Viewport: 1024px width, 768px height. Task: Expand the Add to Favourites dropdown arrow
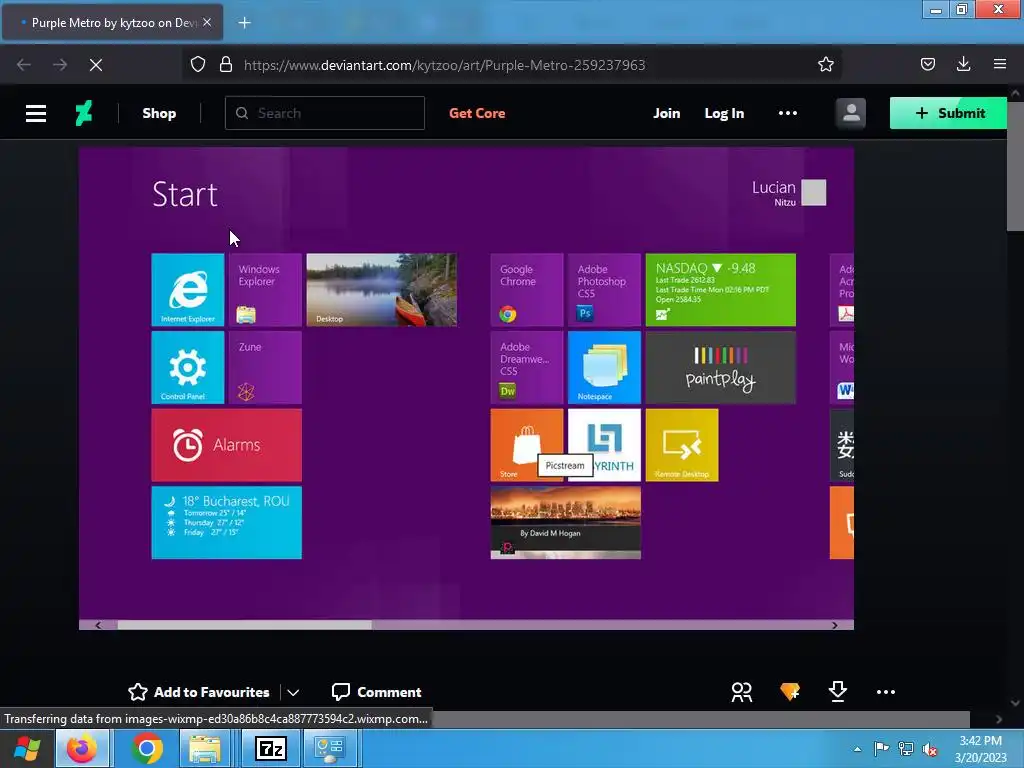pos(293,692)
